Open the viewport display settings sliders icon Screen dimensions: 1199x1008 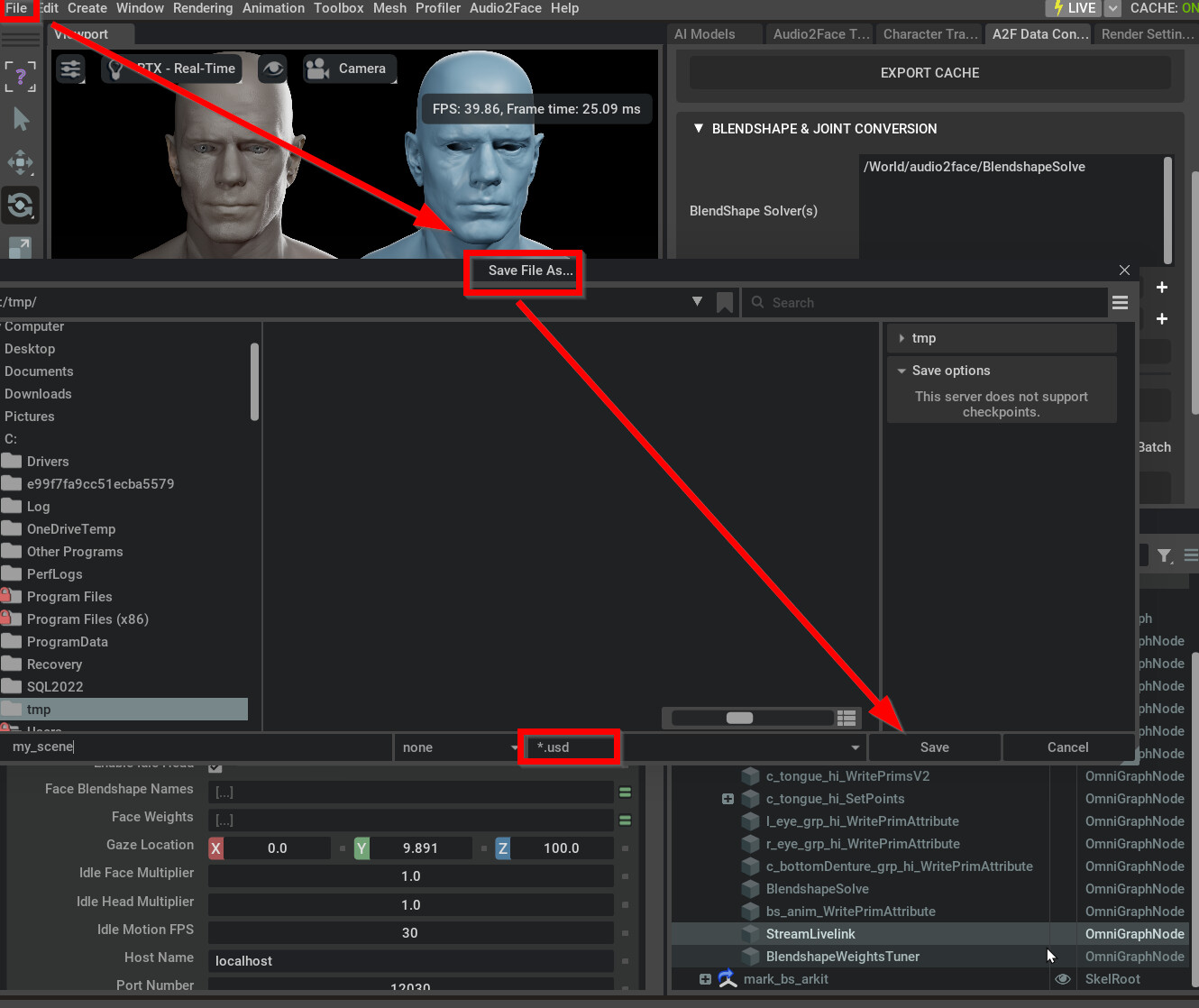point(70,68)
